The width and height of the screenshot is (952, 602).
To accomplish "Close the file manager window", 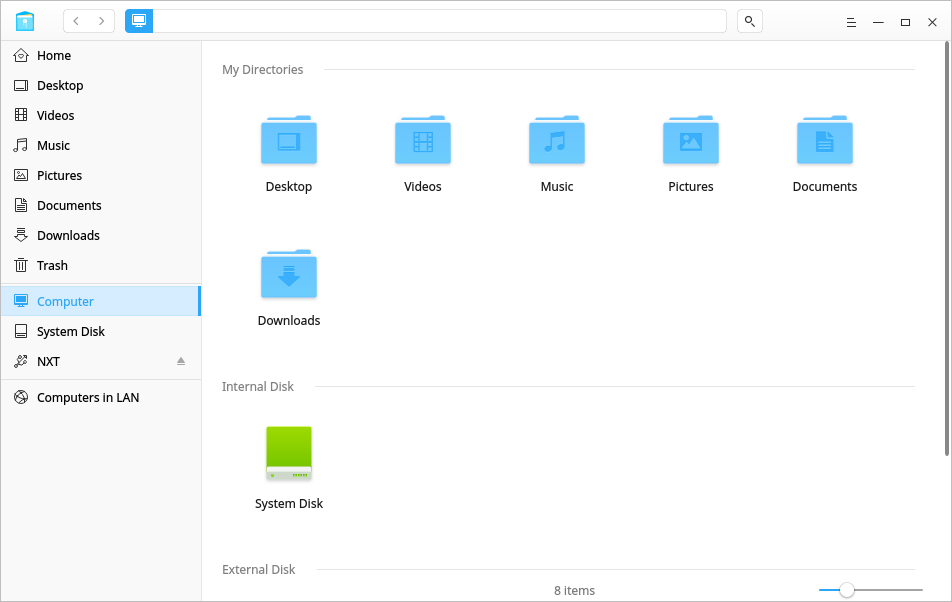I will (x=933, y=22).
